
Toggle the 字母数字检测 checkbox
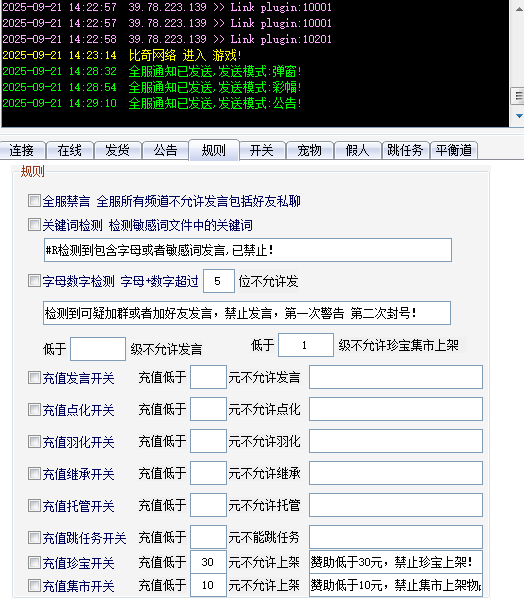pyautogui.click(x=34, y=281)
